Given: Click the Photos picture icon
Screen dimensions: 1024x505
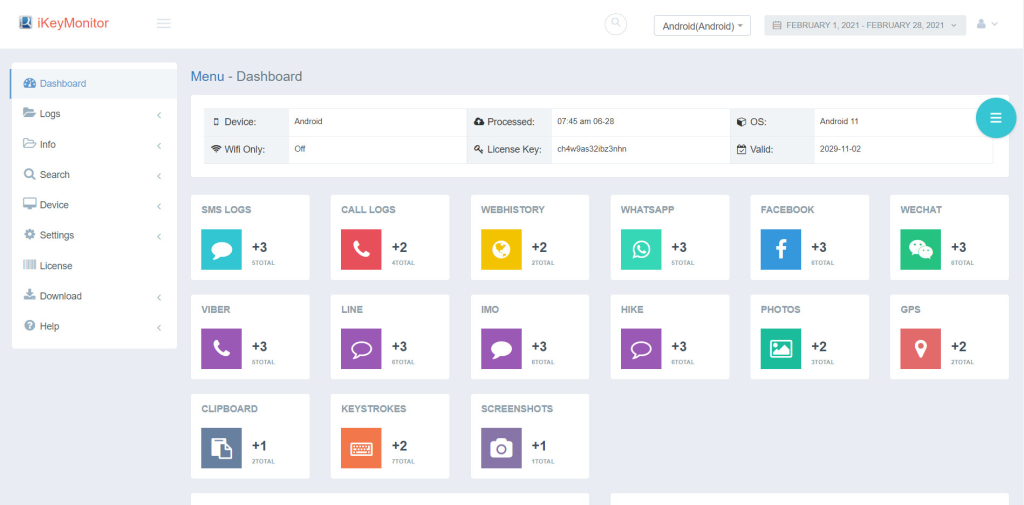Looking at the screenshot, I should tap(781, 349).
